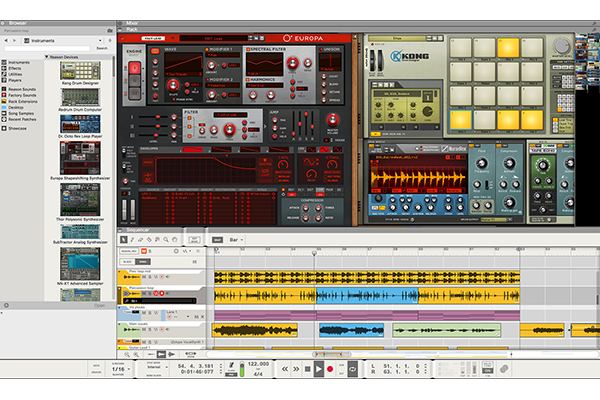The image size is (600, 400).
Task: Select the Razor tool in sequencer toolbar
Action: pyautogui.click(x=149, y=240)
